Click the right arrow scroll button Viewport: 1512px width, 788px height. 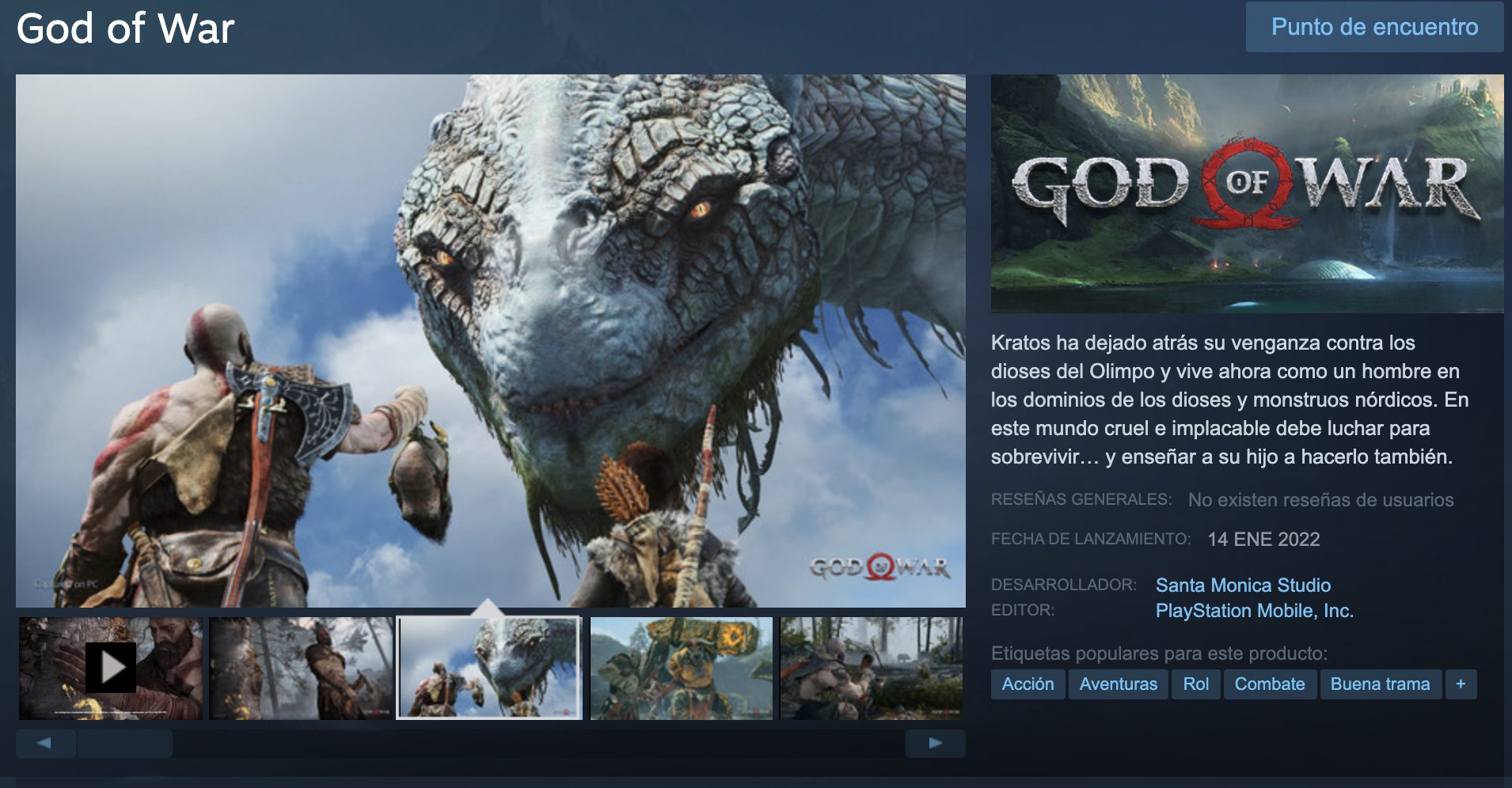pyautogui.click(x=935, y=743)
